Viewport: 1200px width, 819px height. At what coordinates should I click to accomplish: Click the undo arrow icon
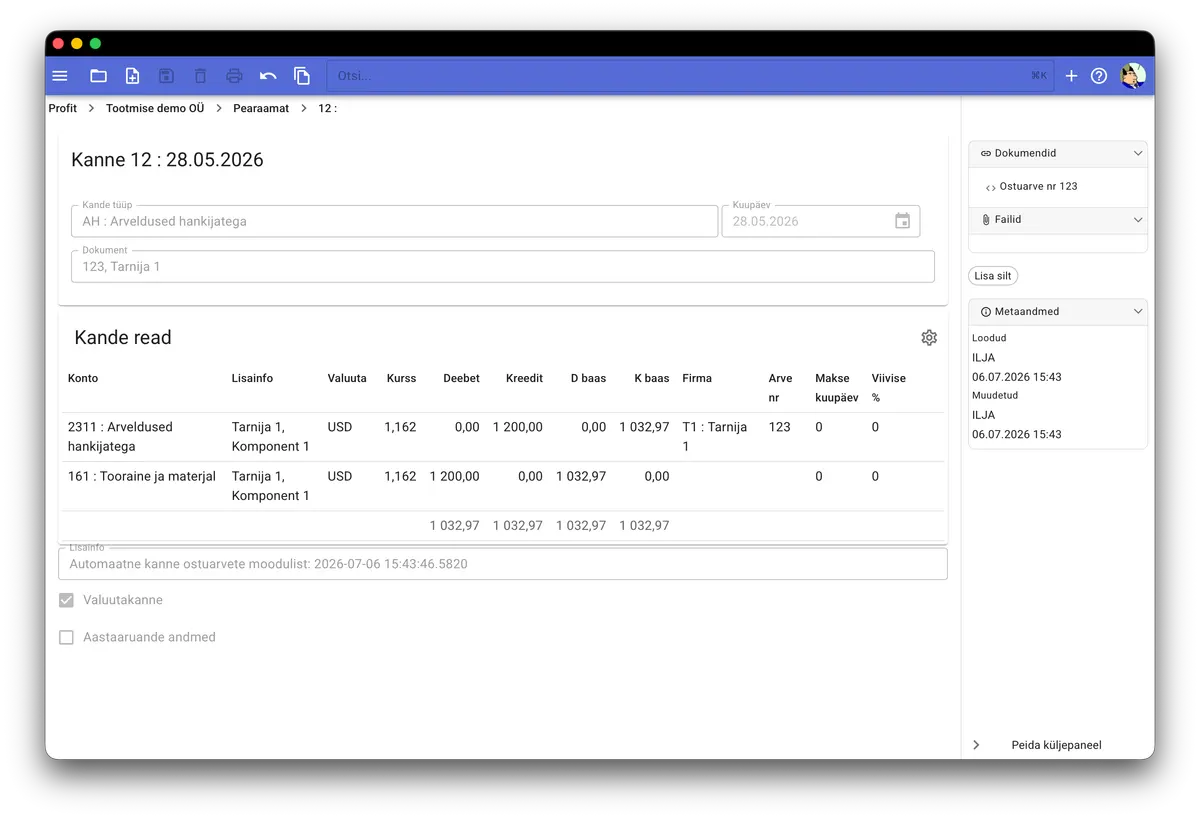[268, 76]
